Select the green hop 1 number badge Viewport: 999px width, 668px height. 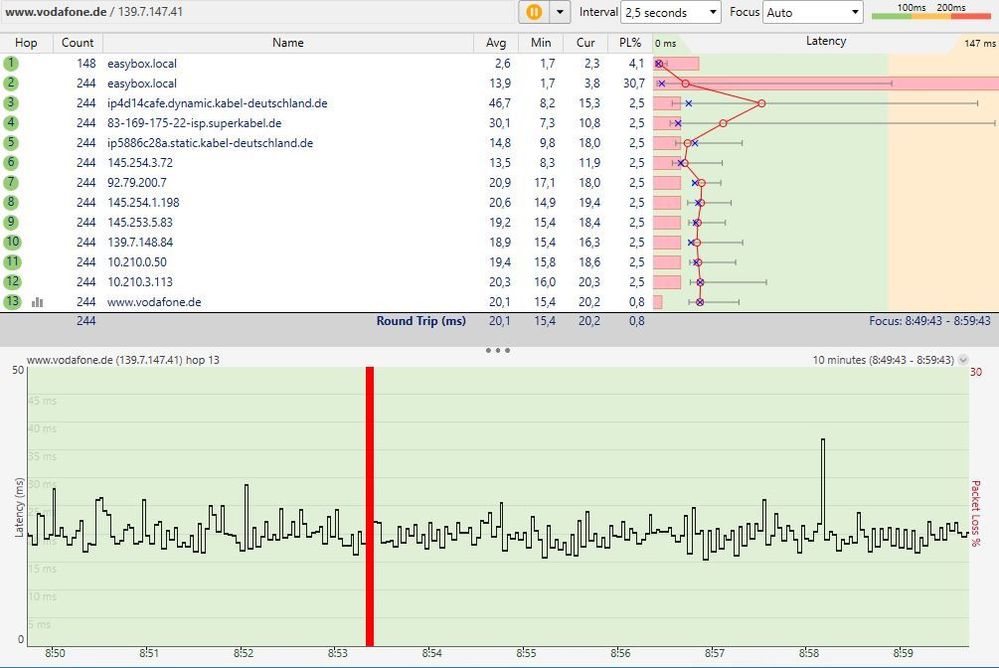tap(11, 63)
